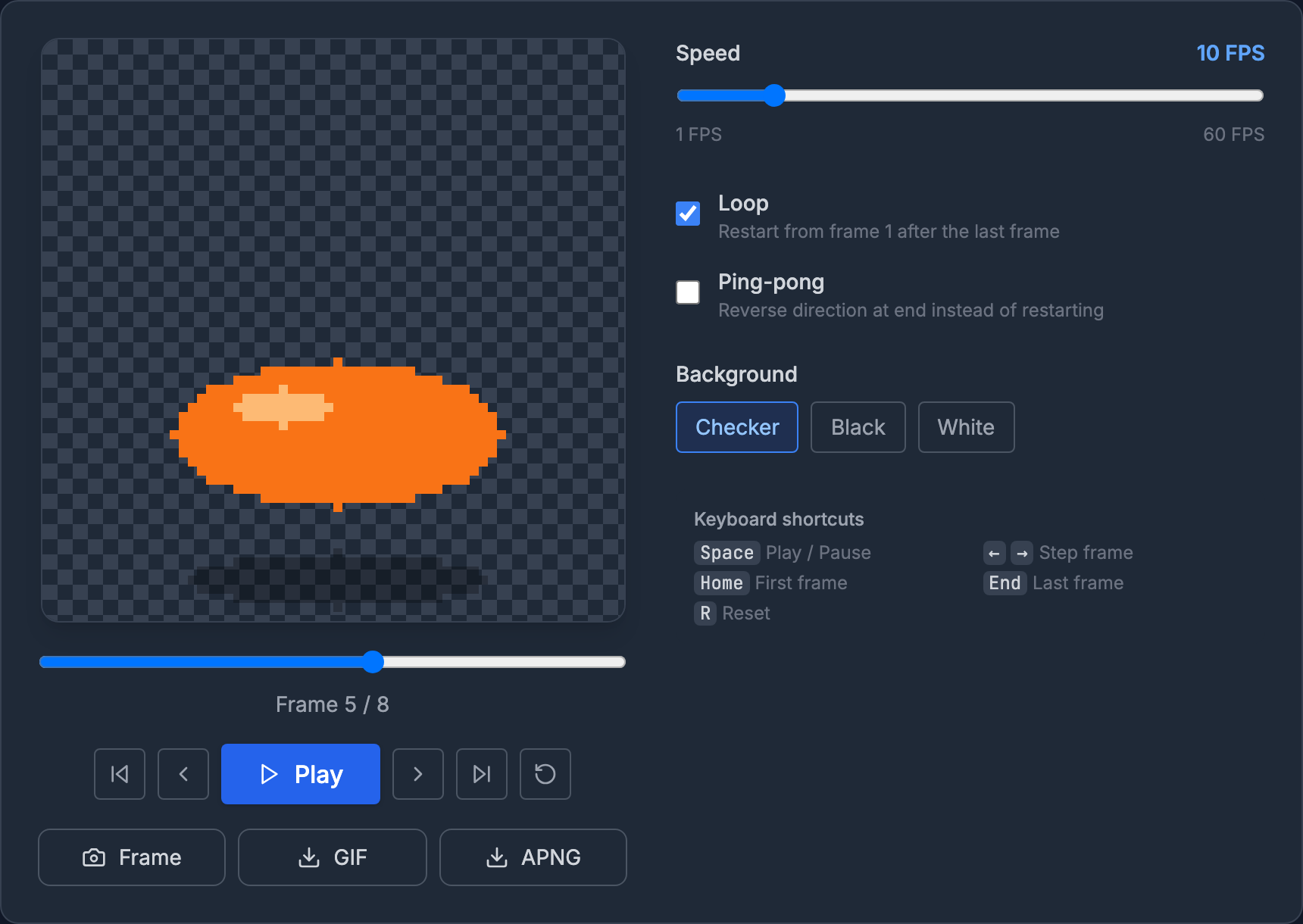Click the 'End' shortcut key label

tap(1005, 583)
